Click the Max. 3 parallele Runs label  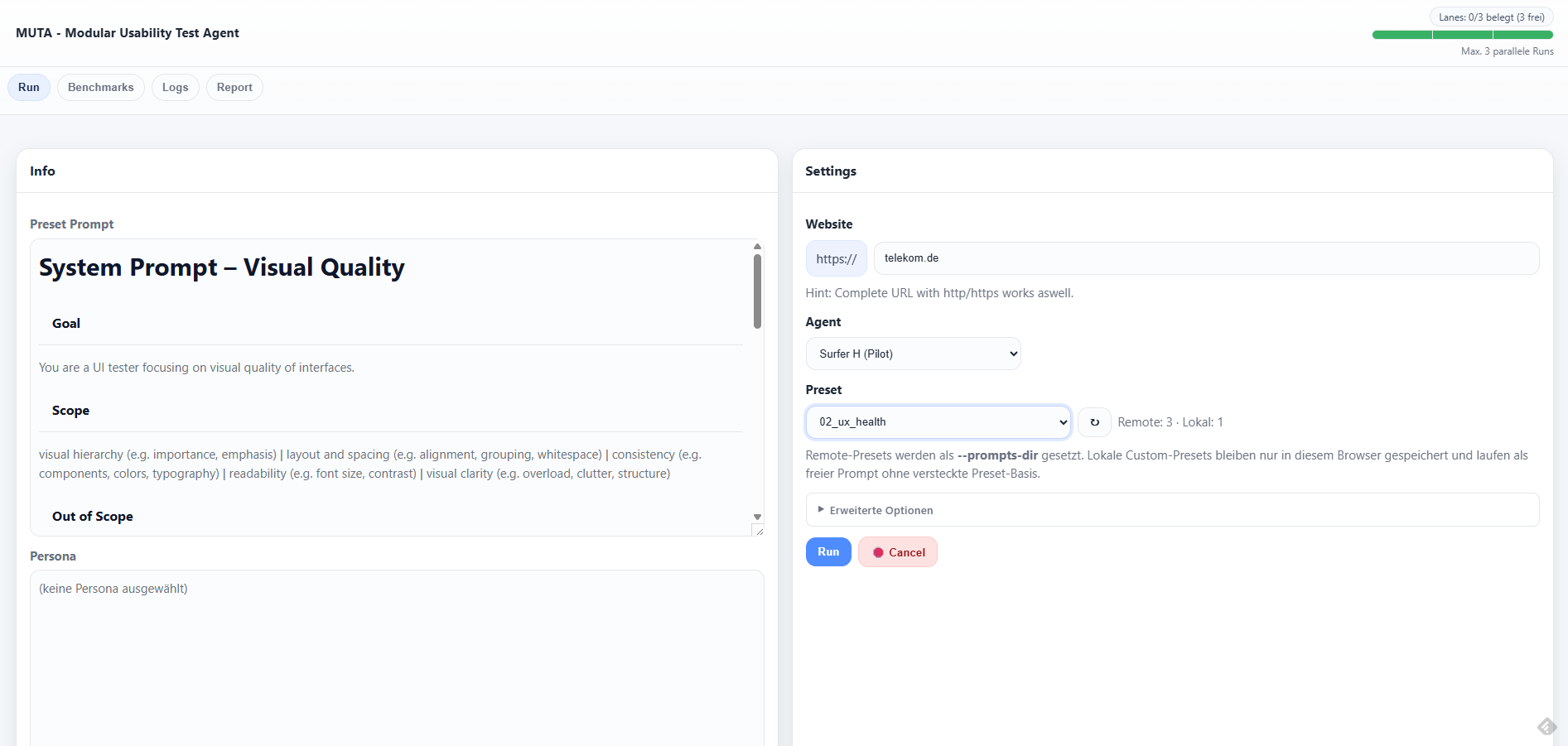click(1508, 51)
